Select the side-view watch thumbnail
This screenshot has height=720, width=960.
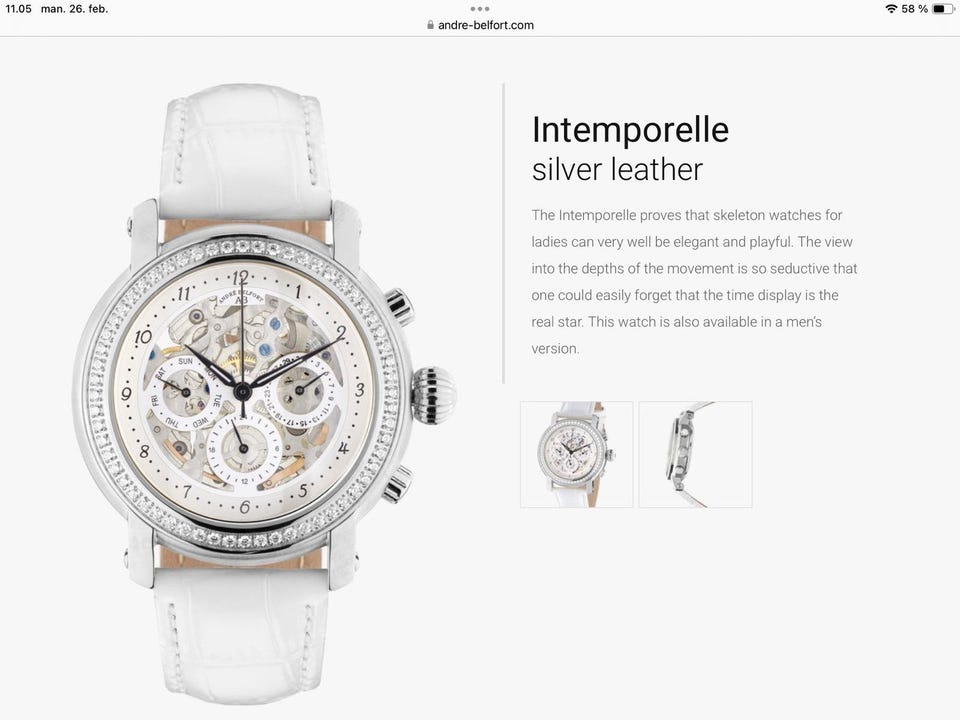click(696, 454)
